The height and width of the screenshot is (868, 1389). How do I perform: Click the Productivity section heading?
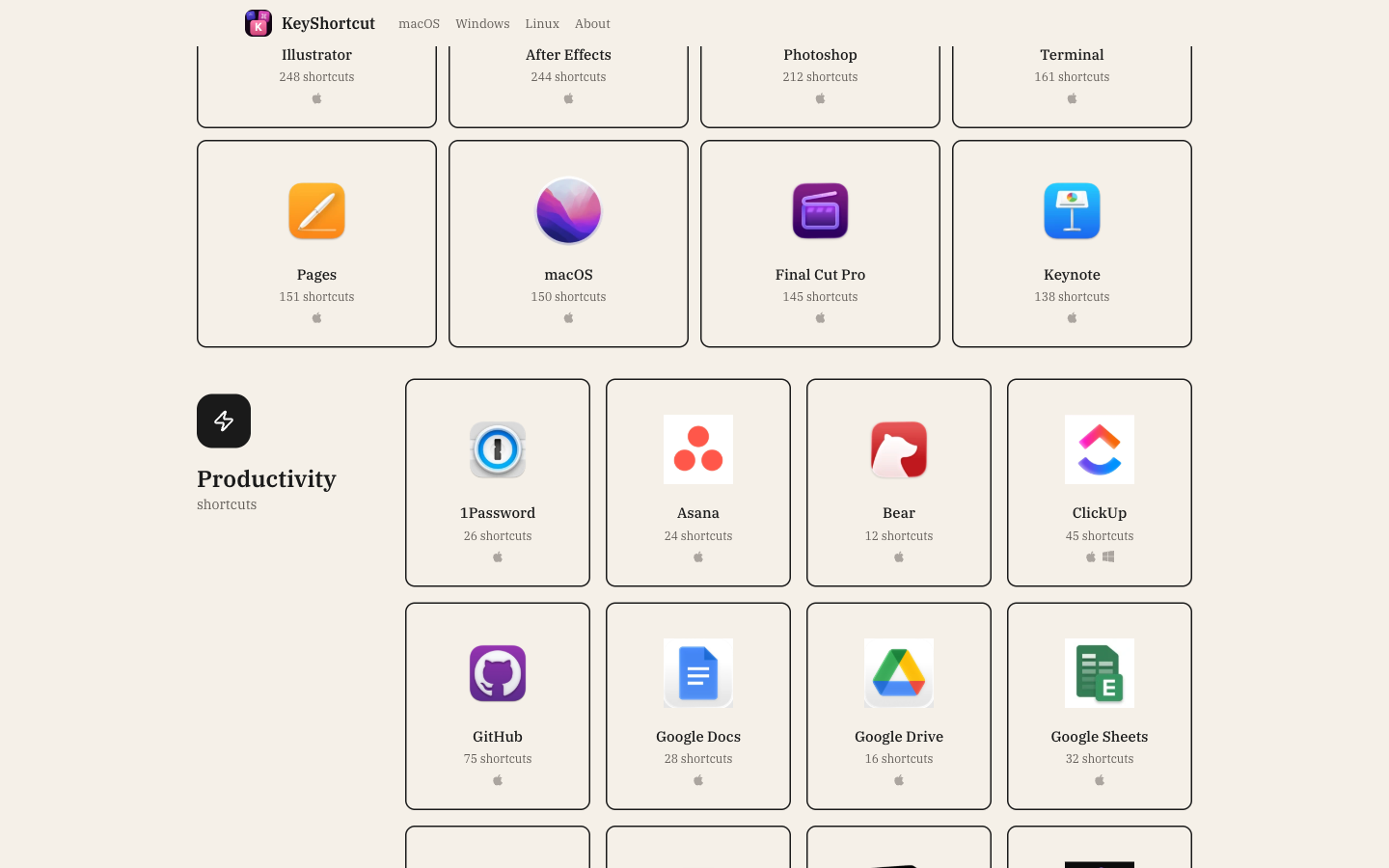tap(266, 479)
